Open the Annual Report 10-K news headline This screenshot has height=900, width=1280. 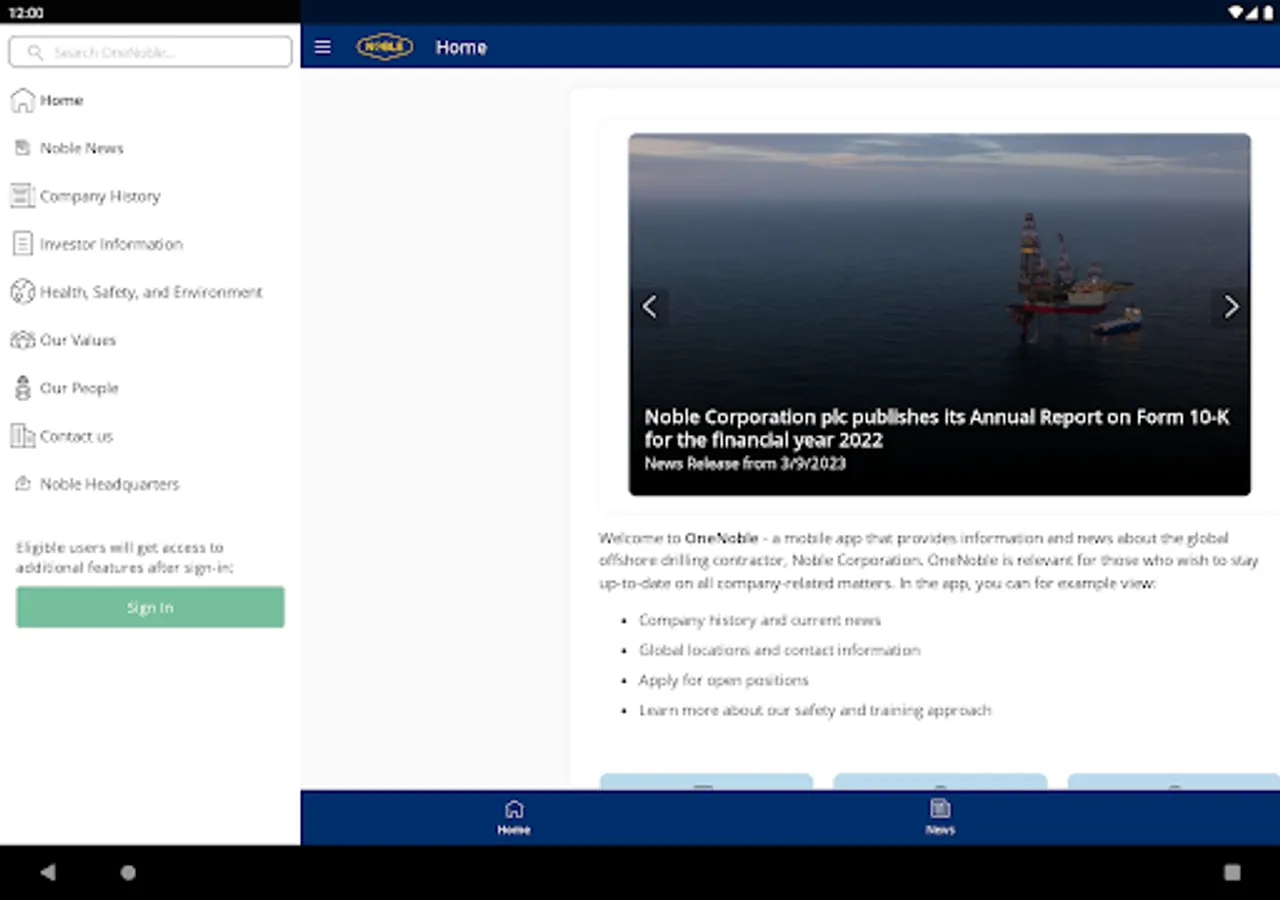[x=937, y=428]
